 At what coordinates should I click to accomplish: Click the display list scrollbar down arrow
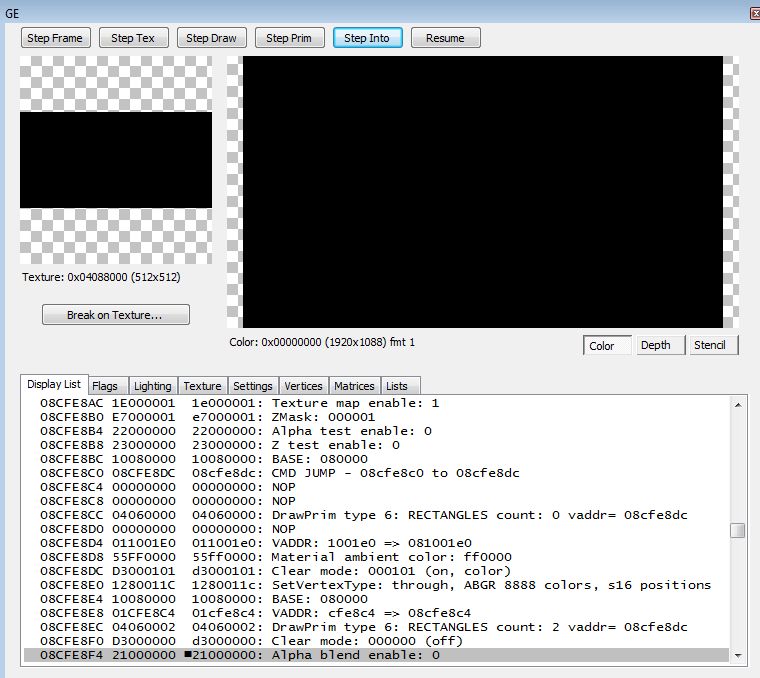point(738,655)
